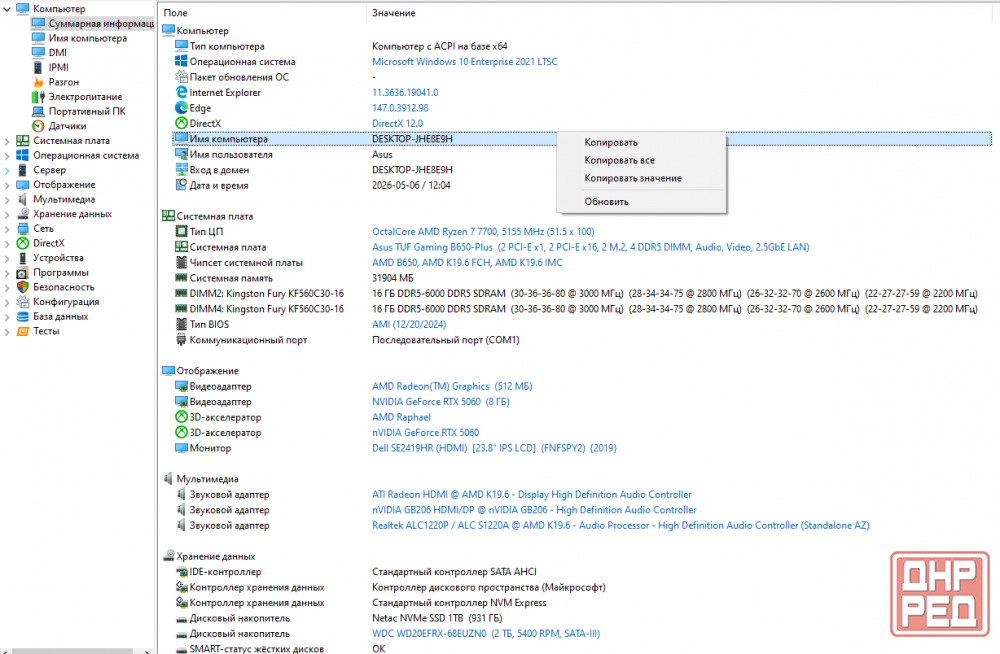Expand the Тесты tree node
Screen dimensions: 1000x654
7,332
